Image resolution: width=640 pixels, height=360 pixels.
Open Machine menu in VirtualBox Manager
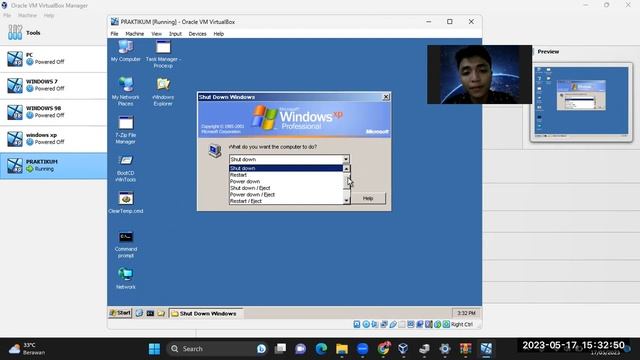27,16
